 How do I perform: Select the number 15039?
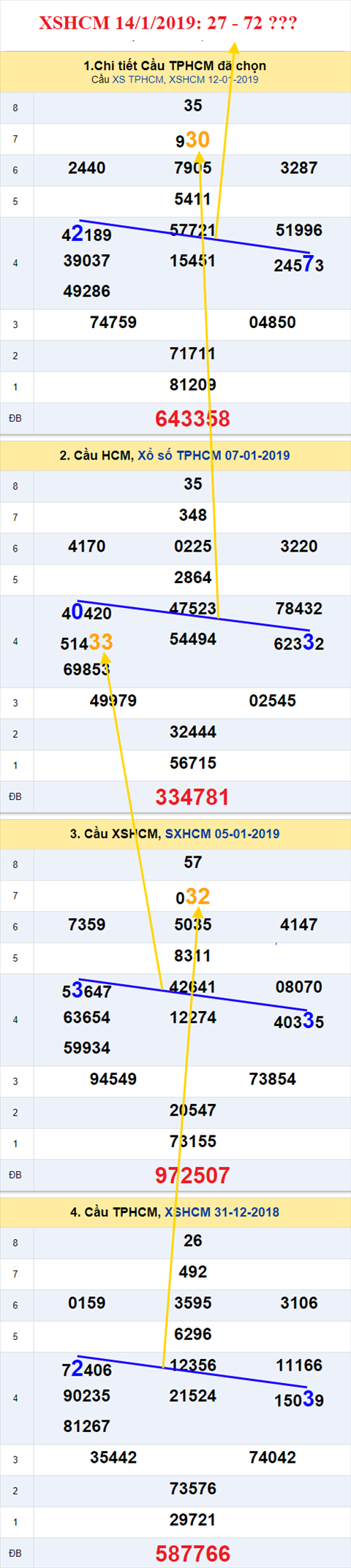click(x=299, y=1400)
